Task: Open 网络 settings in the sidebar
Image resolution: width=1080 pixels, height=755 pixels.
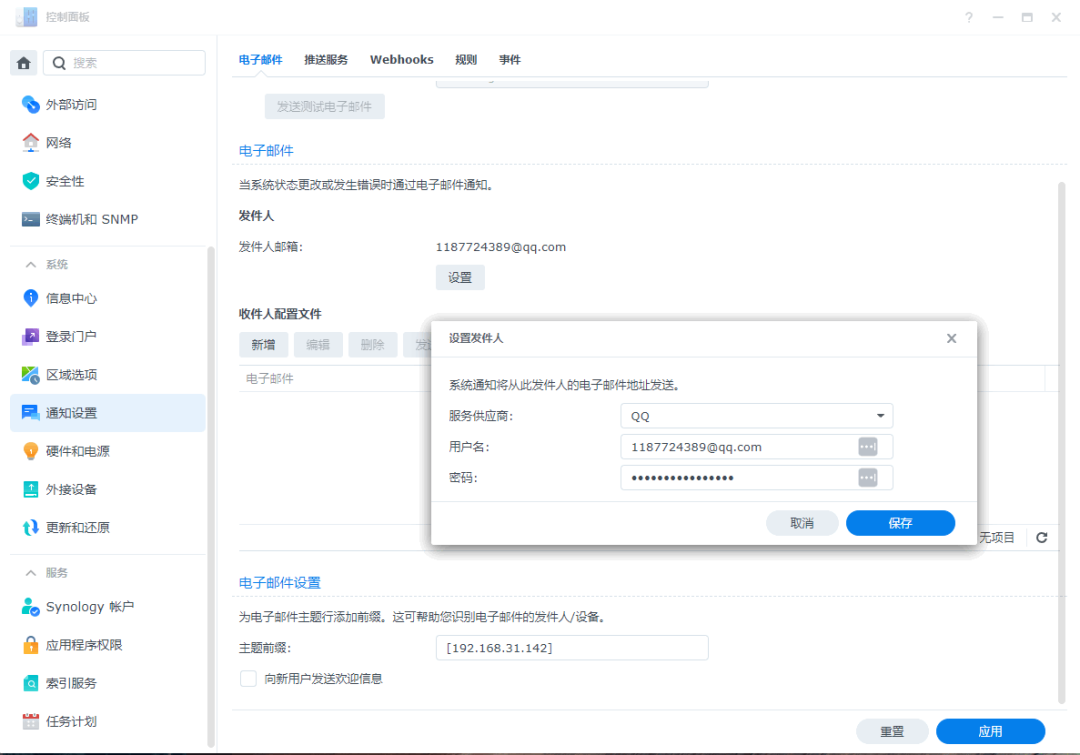Action: click(60, 142)
